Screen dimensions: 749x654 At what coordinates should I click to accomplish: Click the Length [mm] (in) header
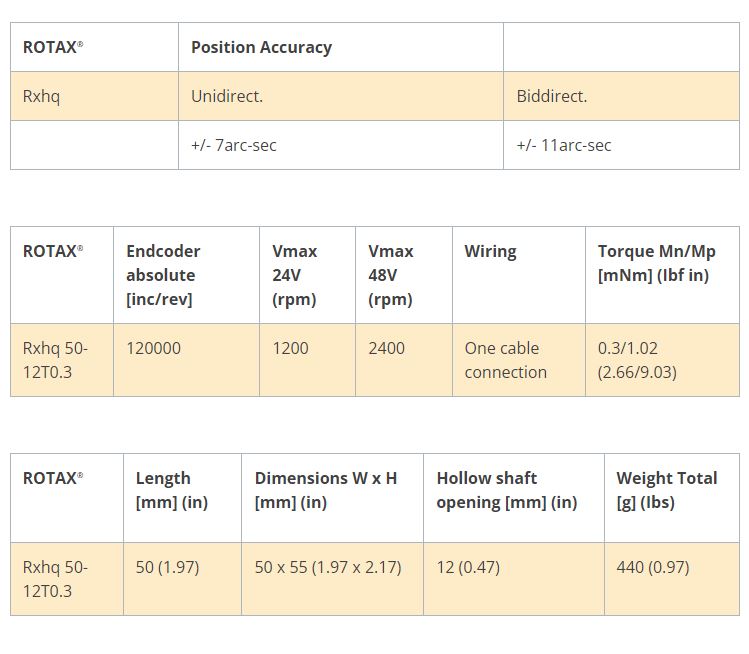tap(171, 490)
